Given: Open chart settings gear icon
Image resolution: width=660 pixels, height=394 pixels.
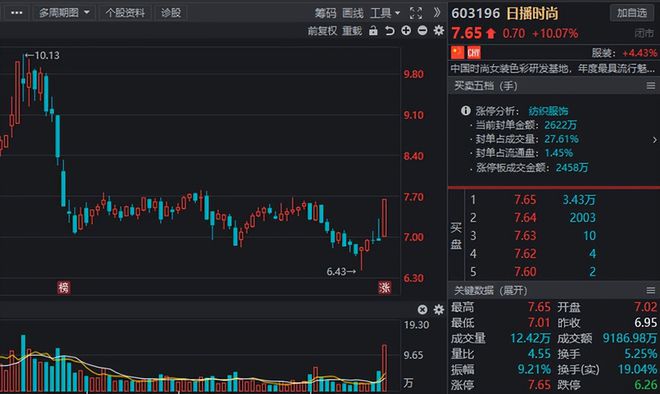Looking at the screenshot, I should pyautogui.click(x=439, y=30).
